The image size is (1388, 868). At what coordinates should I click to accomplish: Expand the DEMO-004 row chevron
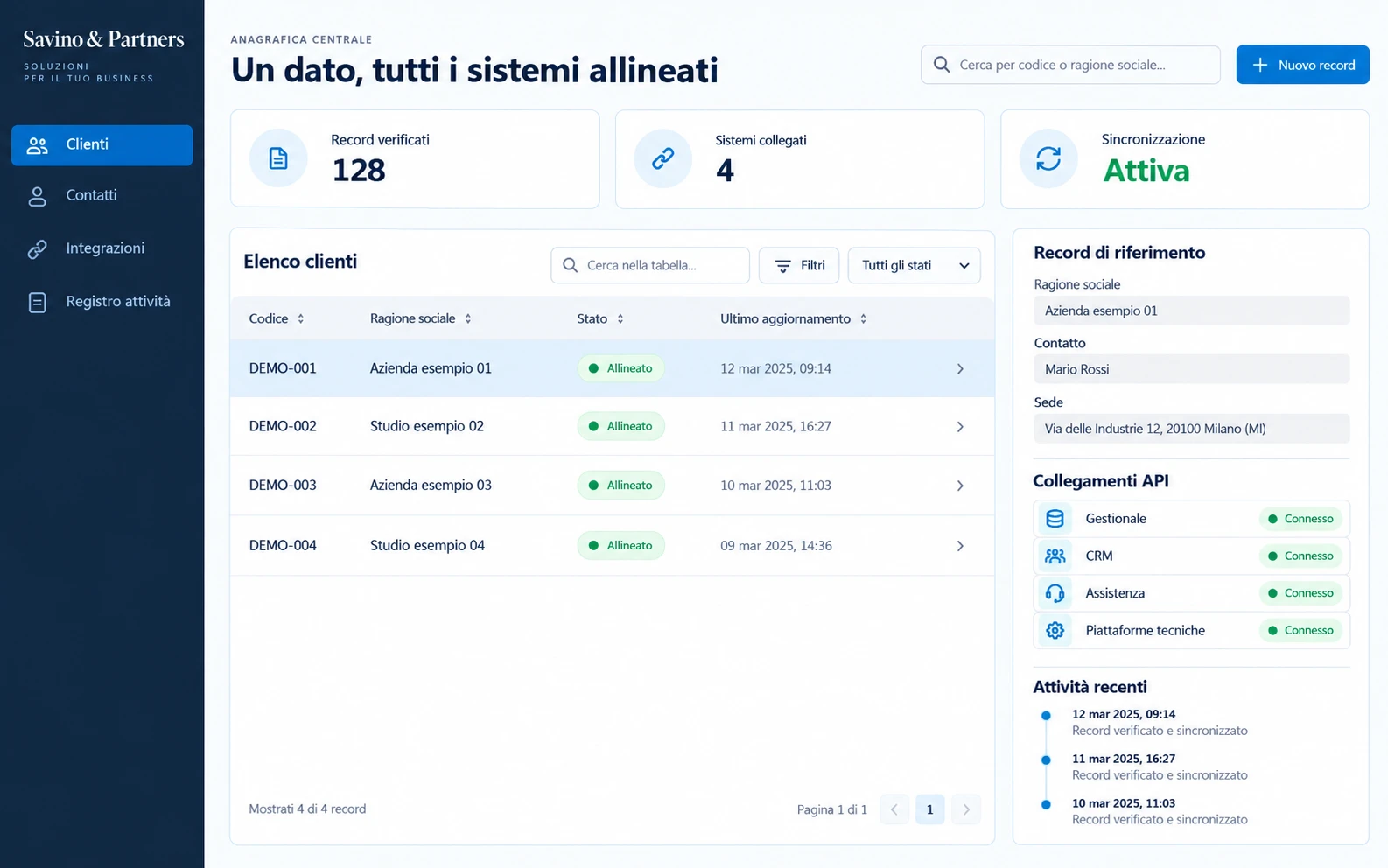960,546
